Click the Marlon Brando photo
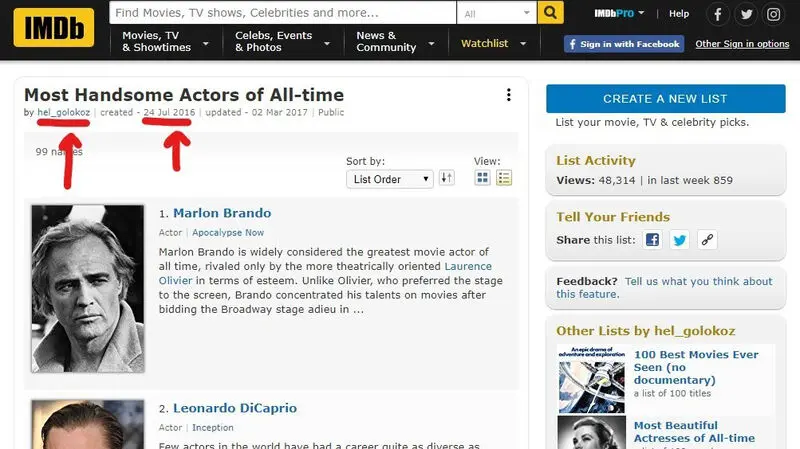The width and height of the screenshot is (800, 449). point(88,289)
